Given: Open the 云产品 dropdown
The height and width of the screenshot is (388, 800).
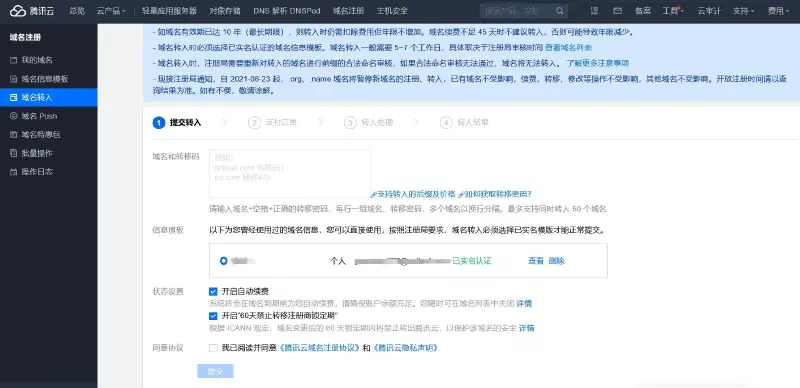Looking at the screenshot, I should click(111, 11).
